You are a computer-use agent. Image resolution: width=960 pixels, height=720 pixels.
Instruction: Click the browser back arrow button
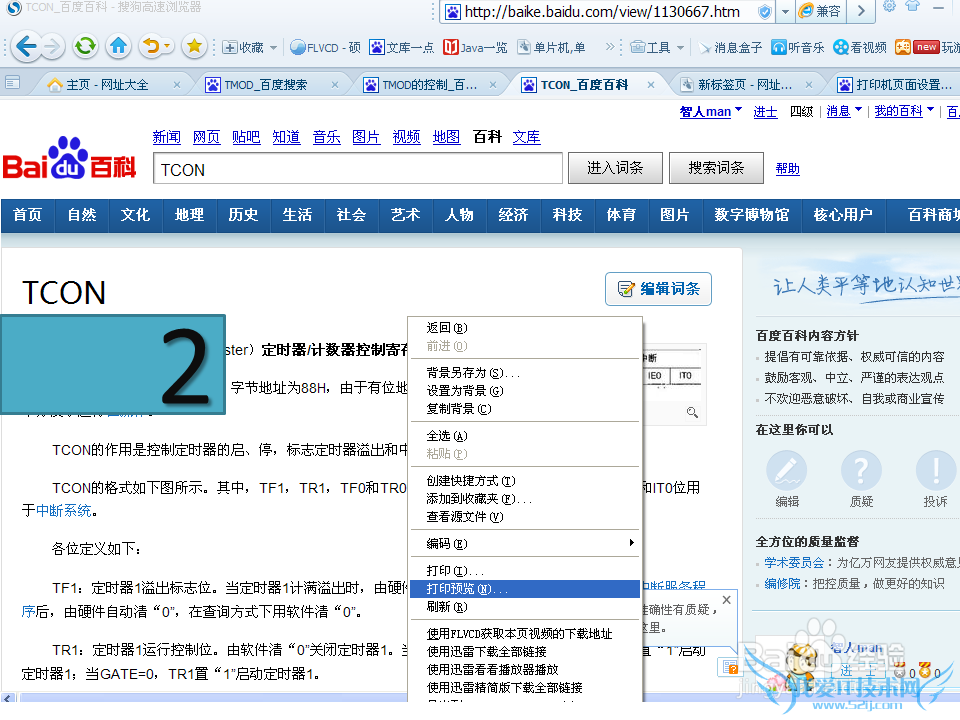[x=26, y=46]
